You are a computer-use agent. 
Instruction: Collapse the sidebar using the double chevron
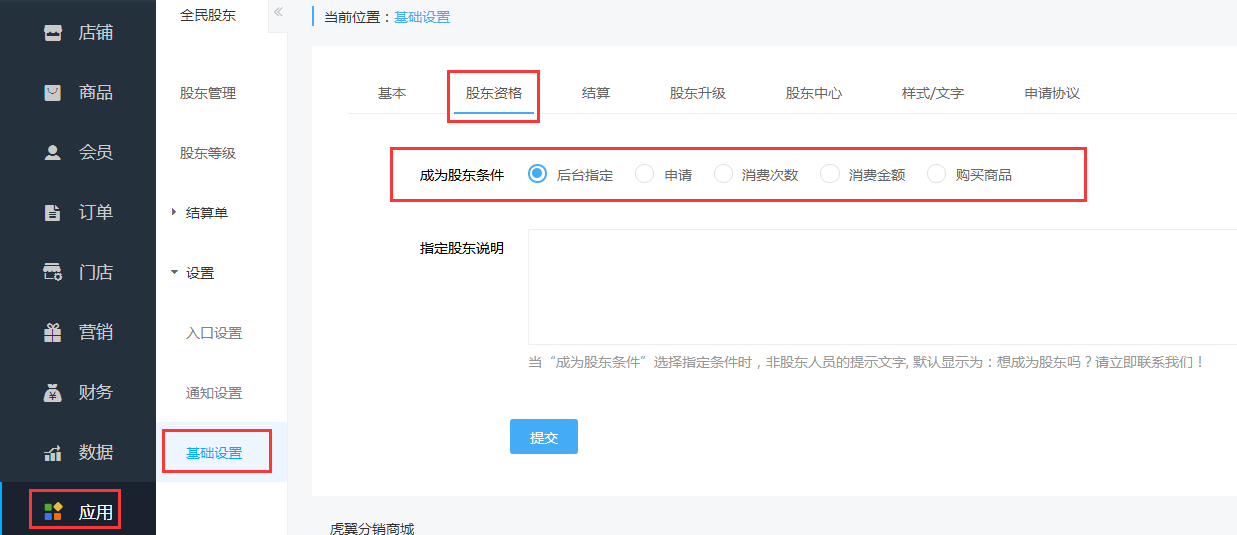[278, 12]
